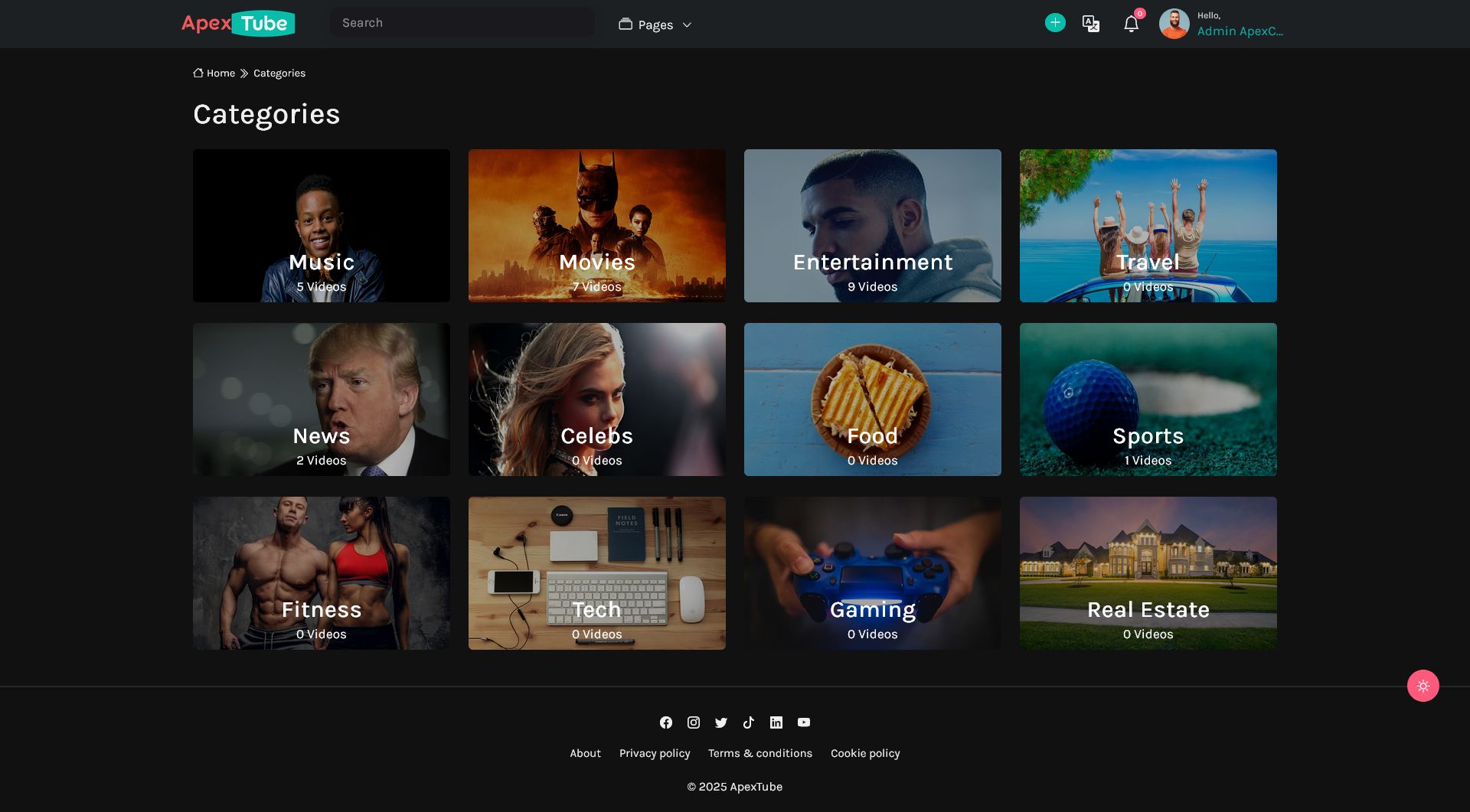Image resolution: width=1470 pixels, height=812 pixels.
Task: Open the Facebook social icon
Action: point(666,722)
